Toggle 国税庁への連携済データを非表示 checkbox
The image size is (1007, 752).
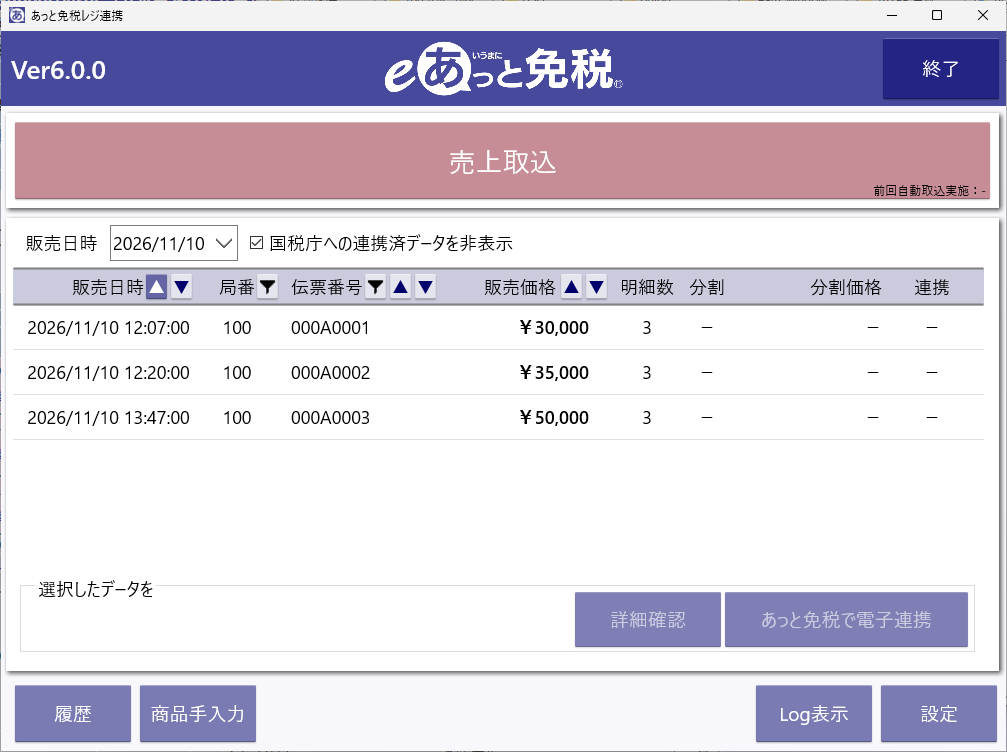click(256, 243)
